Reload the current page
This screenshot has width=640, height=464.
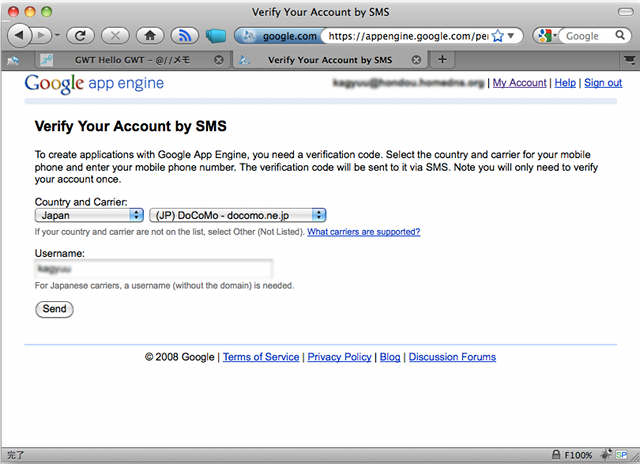[x=80, y=35]
